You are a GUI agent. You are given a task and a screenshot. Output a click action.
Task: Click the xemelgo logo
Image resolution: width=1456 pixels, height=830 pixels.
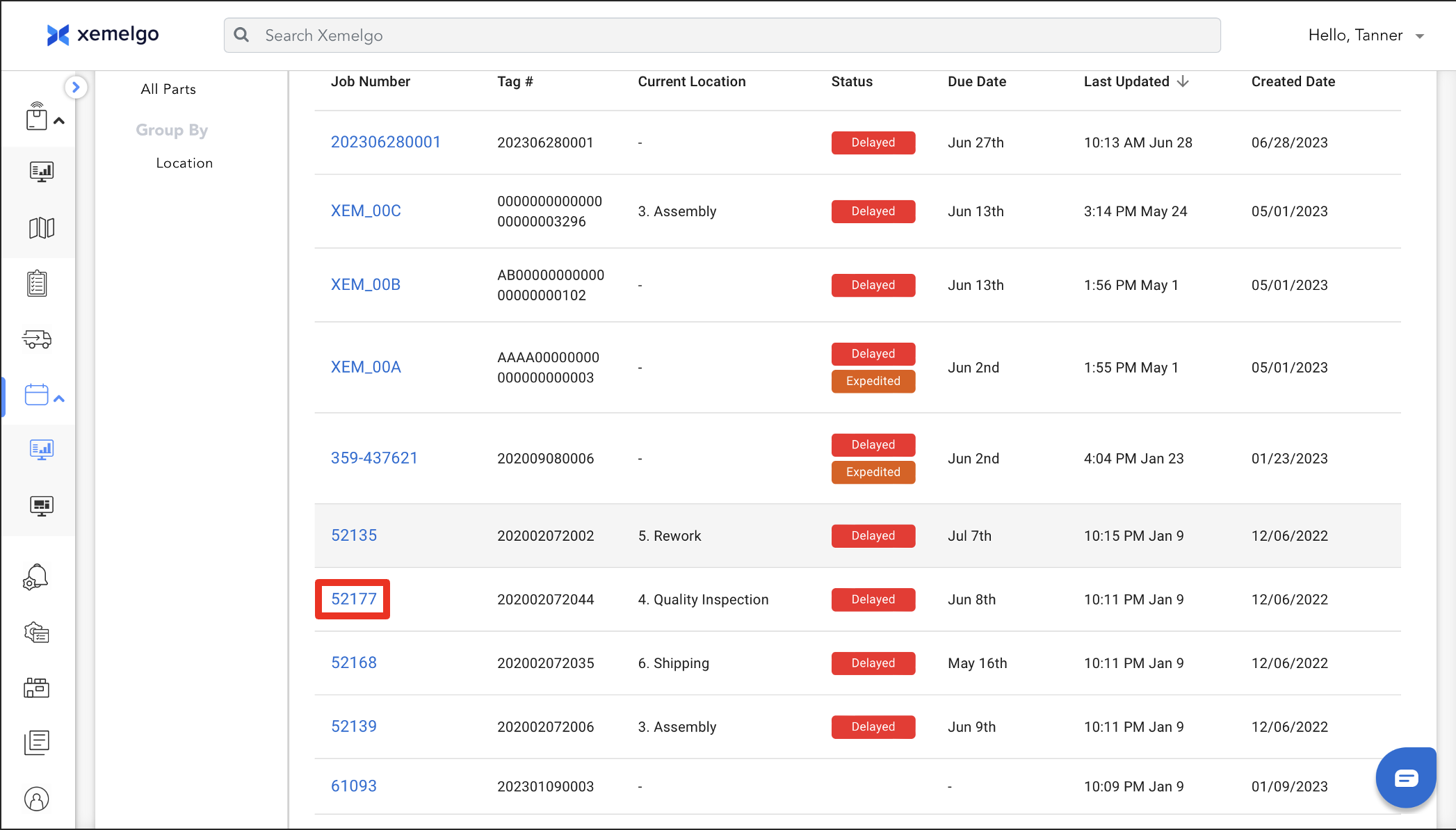pyautogui.click(x=103, y=35)
